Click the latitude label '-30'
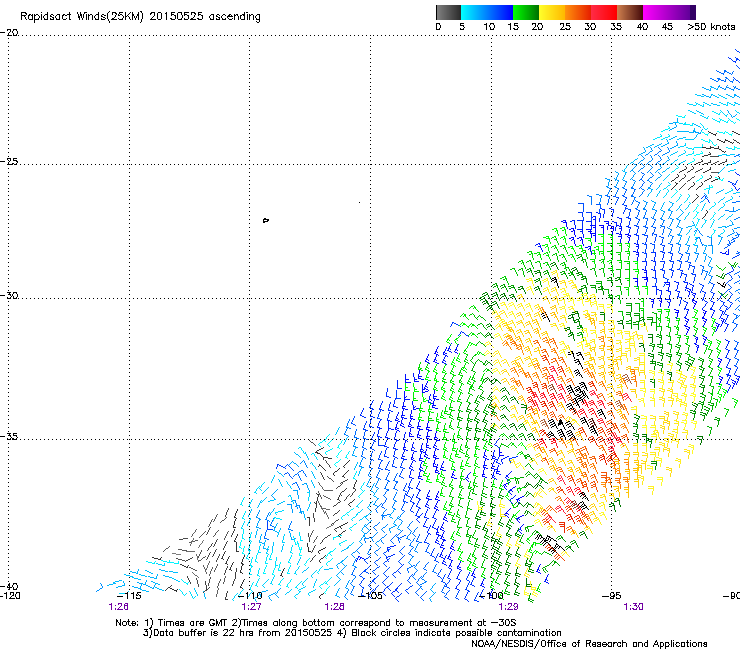740x650 pixels. (9, 295)
